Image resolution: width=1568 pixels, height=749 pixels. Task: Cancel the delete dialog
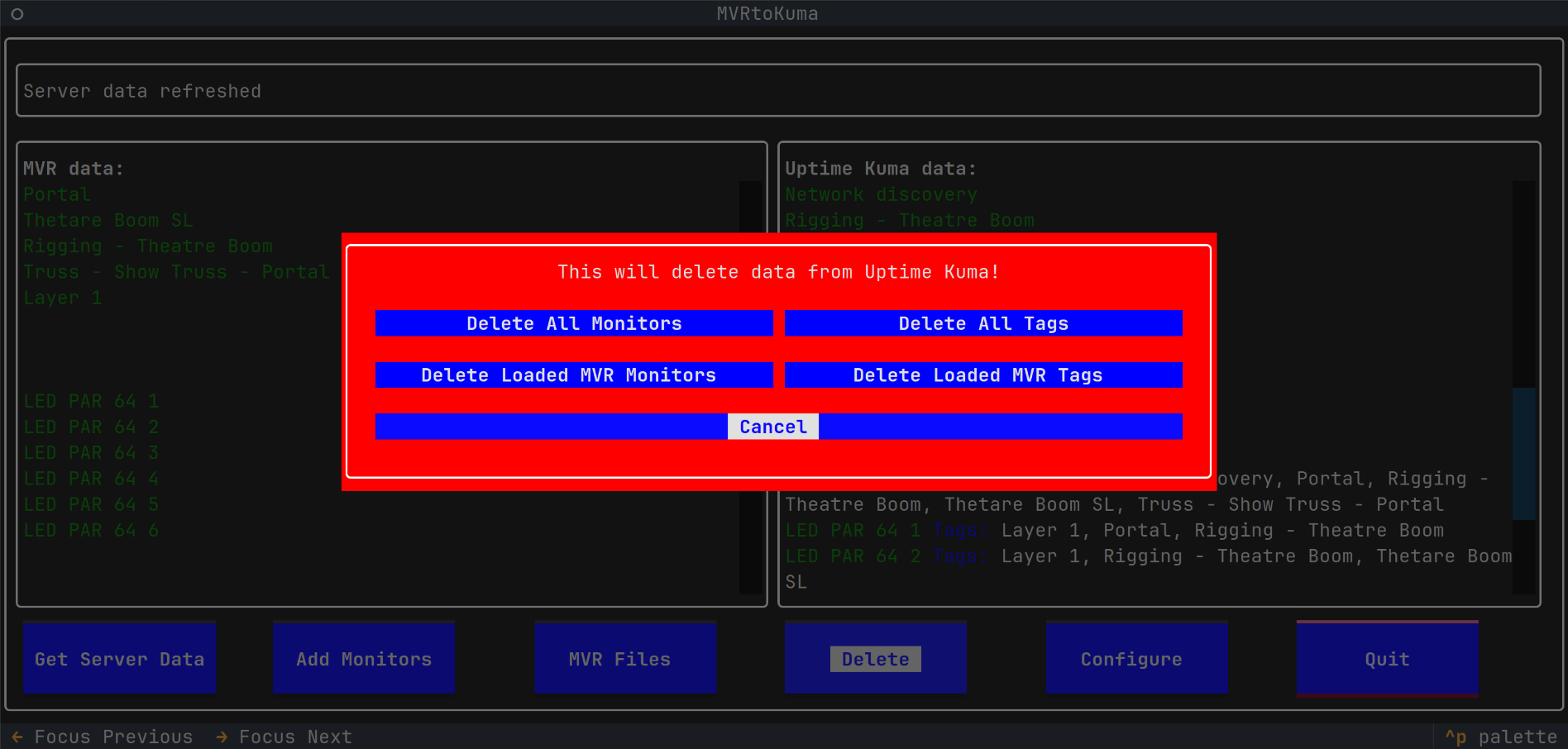coord(778,427)
